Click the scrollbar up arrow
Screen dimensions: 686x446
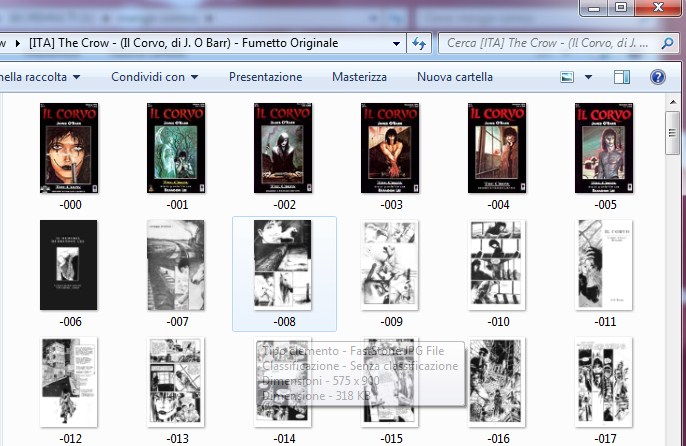672,102
